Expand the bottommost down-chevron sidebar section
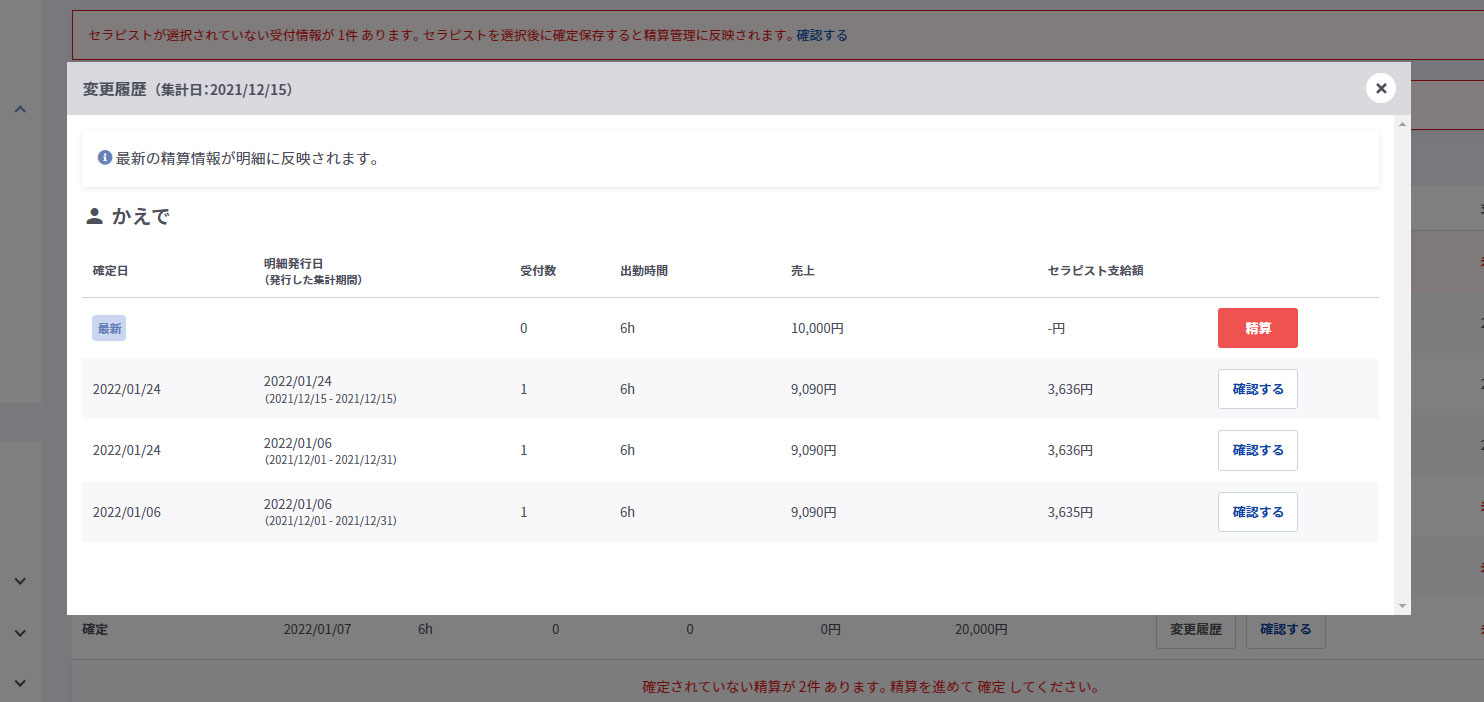This screenshot has height=702, width=1484. pyautogui.click(x=20, y=683)
